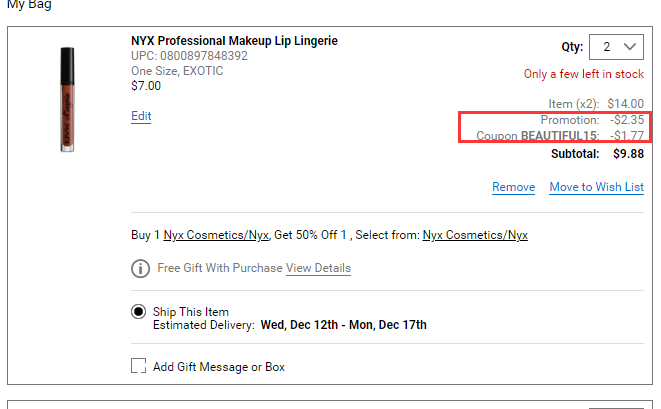Click the info icon beside Free Gift
The height and width of the screenshot is (409, 661).
coord(140,269)
